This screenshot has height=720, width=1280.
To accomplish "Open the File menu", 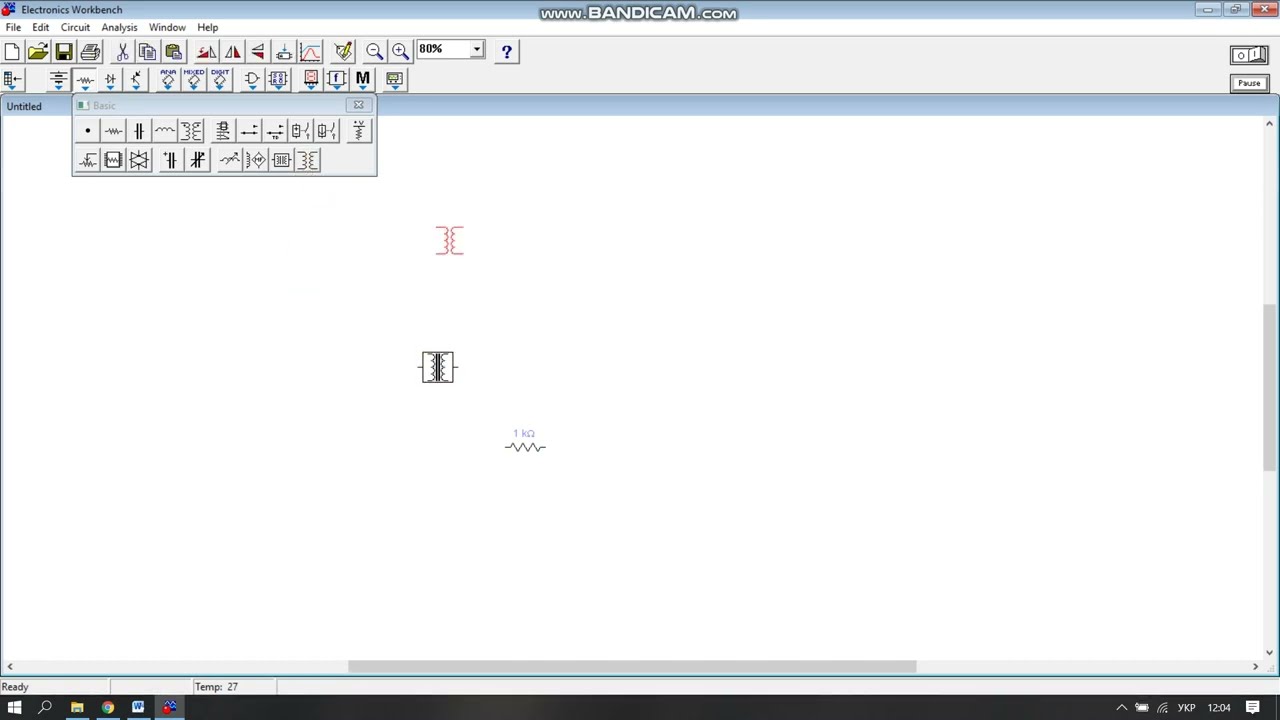I will pyautogui.click(x=13, y=27).
